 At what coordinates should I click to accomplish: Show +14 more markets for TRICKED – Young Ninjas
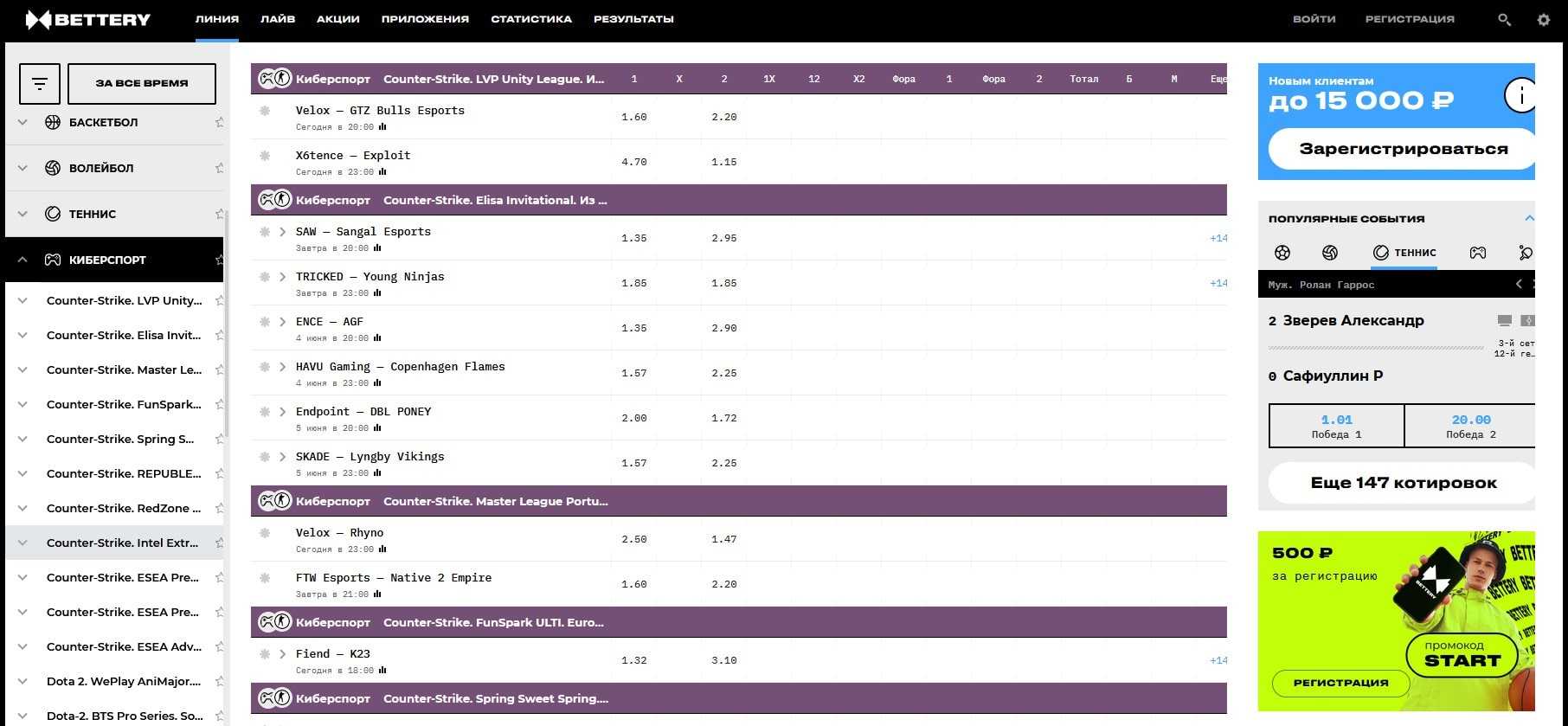pyautogui.click(x=1218, y=283)
